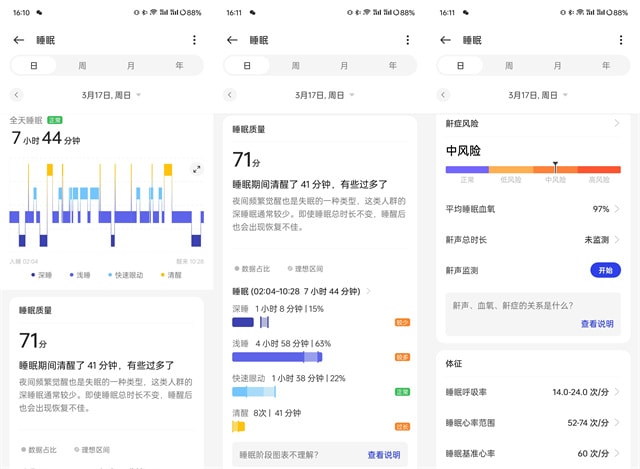Tap 7 小时 44 分钟 total sleep value
Screen dimensions: 640x469
(46, 138)
